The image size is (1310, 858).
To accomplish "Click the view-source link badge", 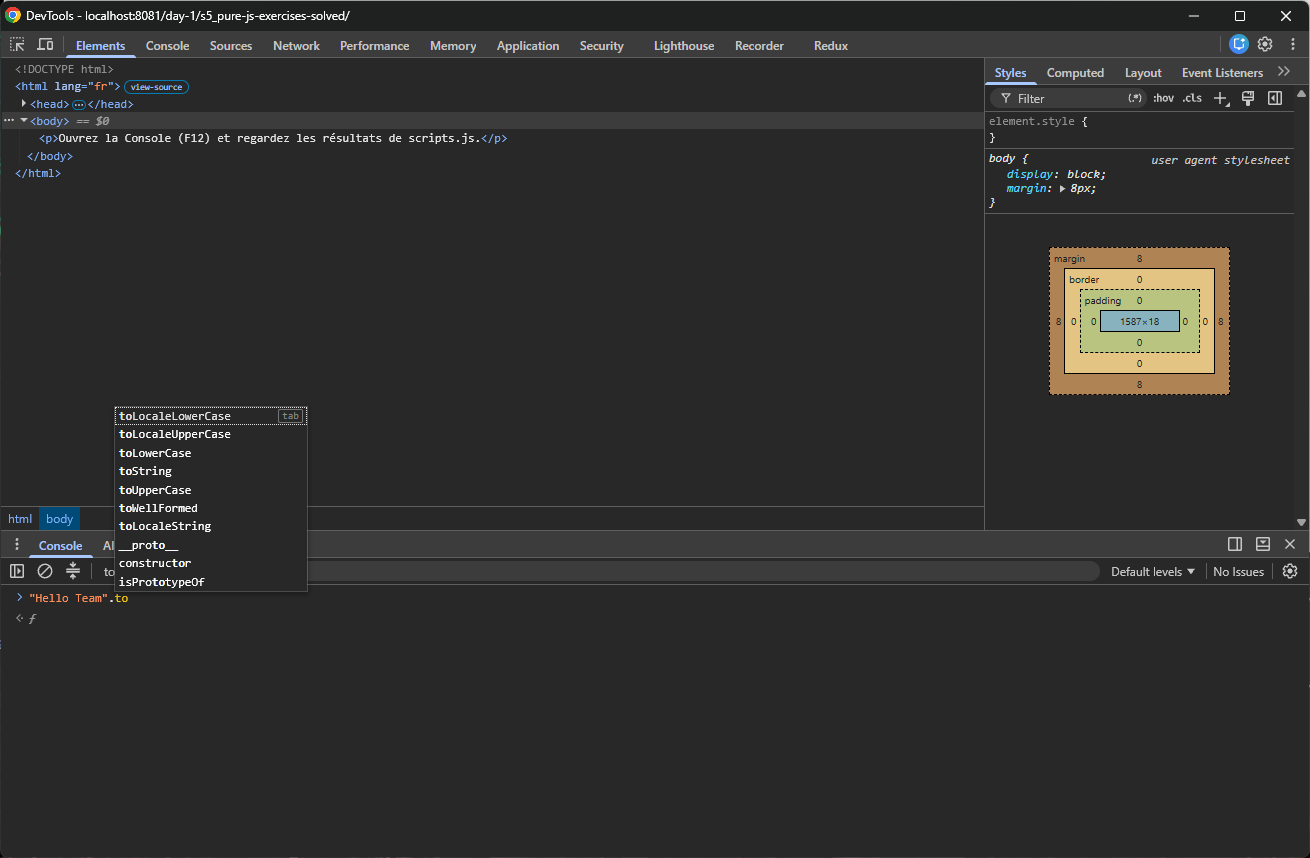I will (156, 87).
